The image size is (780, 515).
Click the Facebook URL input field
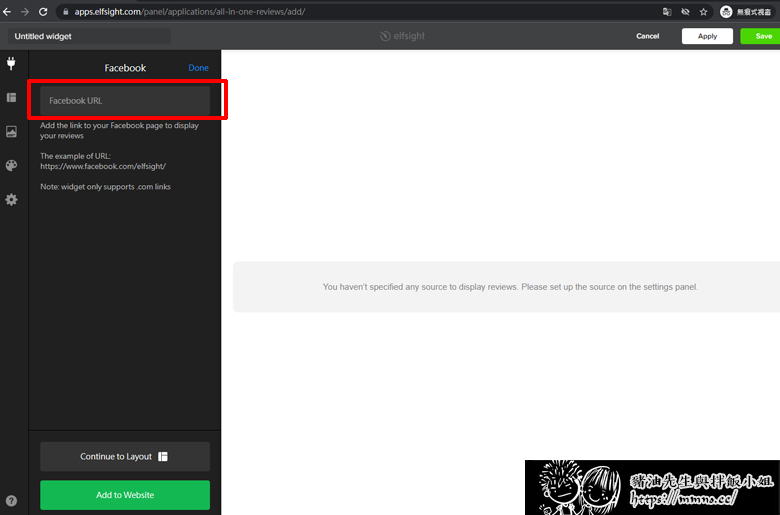coord(125,101)
